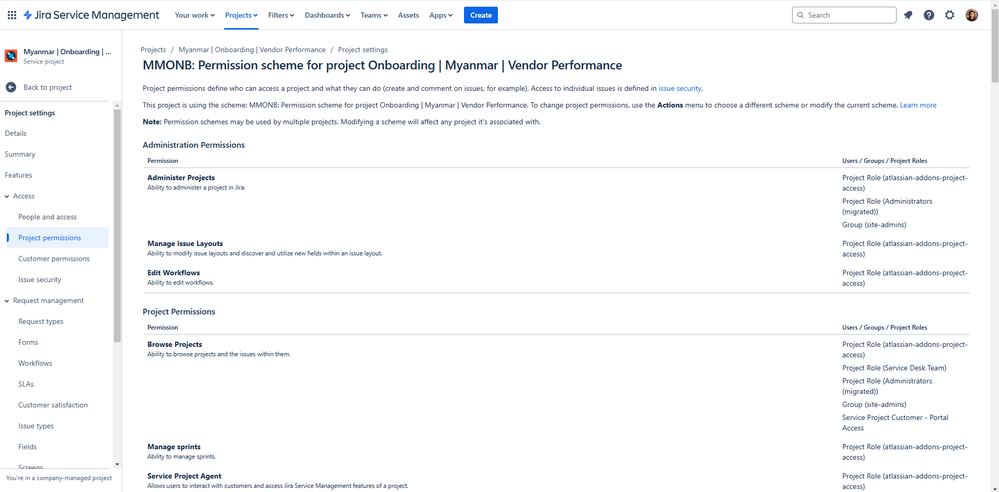Open SLAs sidebar item

pyautogui.click(x=26, y=384)
